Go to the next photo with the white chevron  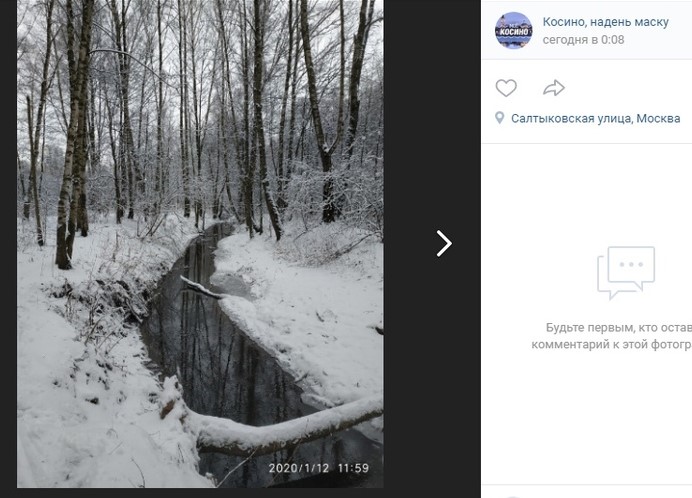coord(444,243)
